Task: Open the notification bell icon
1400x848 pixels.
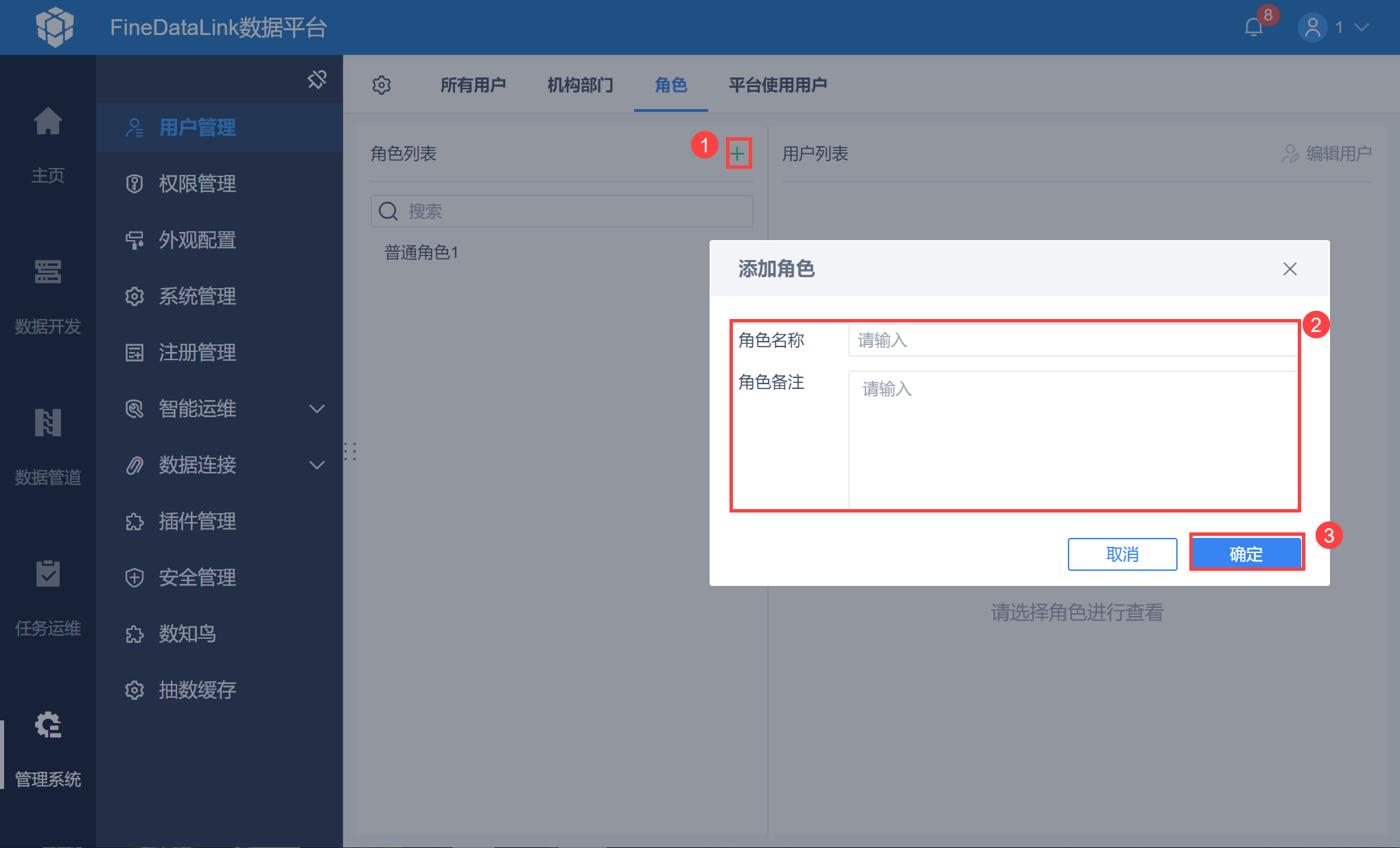Action: (x=1254, y=27)
